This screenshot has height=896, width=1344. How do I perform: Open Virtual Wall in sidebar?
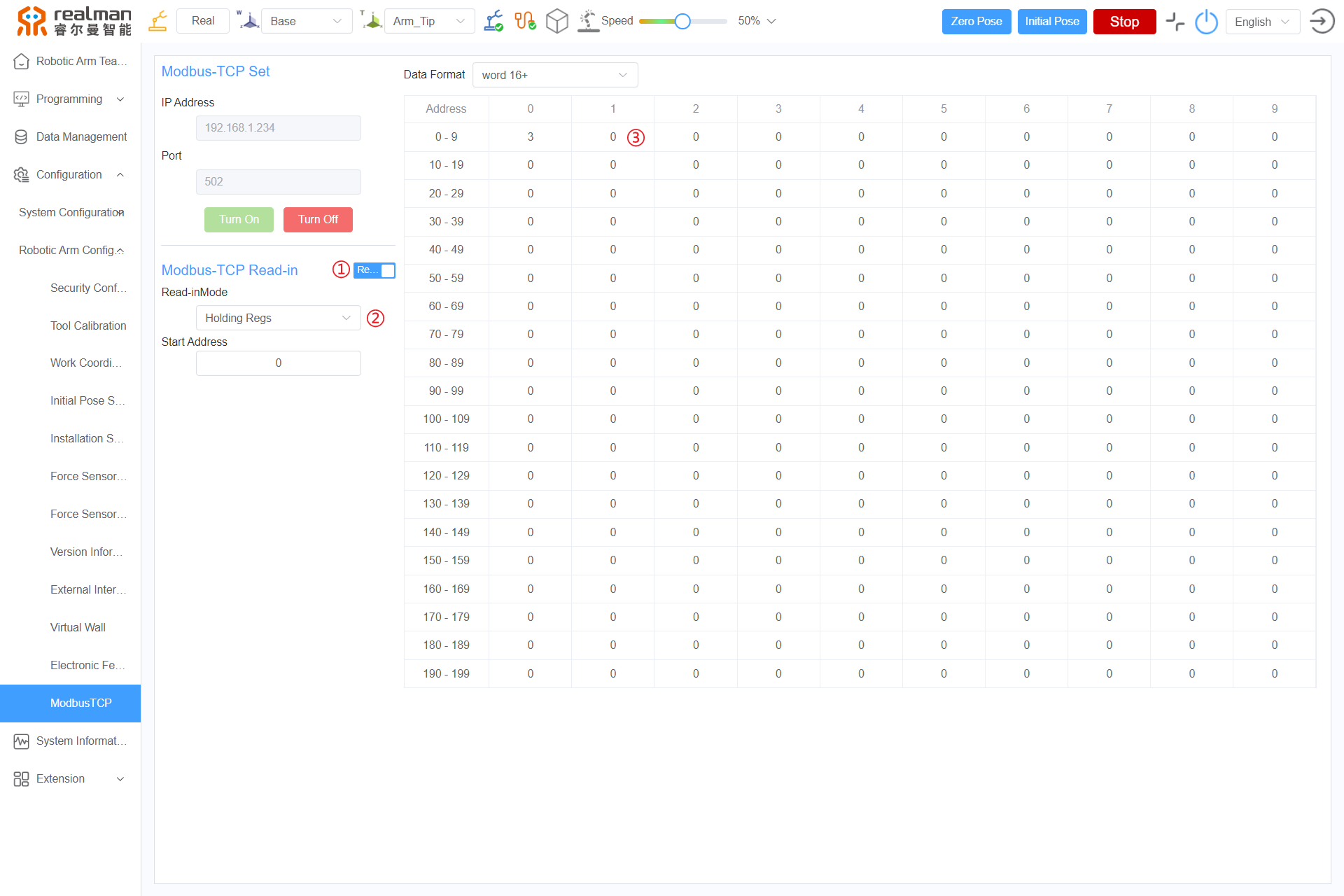pyautogui.click(x=78, y=627)
